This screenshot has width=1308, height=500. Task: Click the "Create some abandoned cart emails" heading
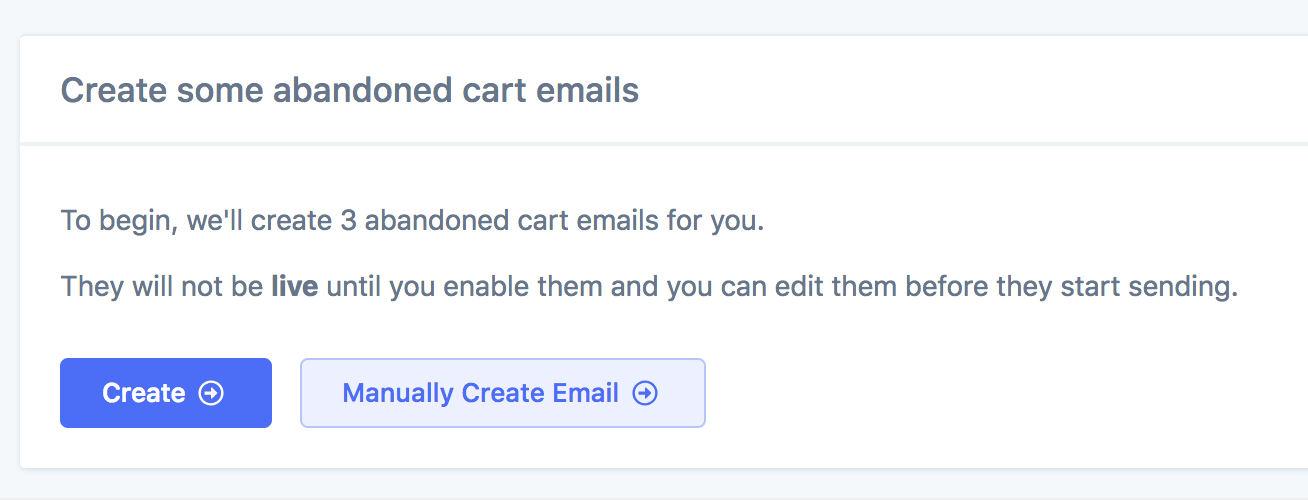coord(349,90)
